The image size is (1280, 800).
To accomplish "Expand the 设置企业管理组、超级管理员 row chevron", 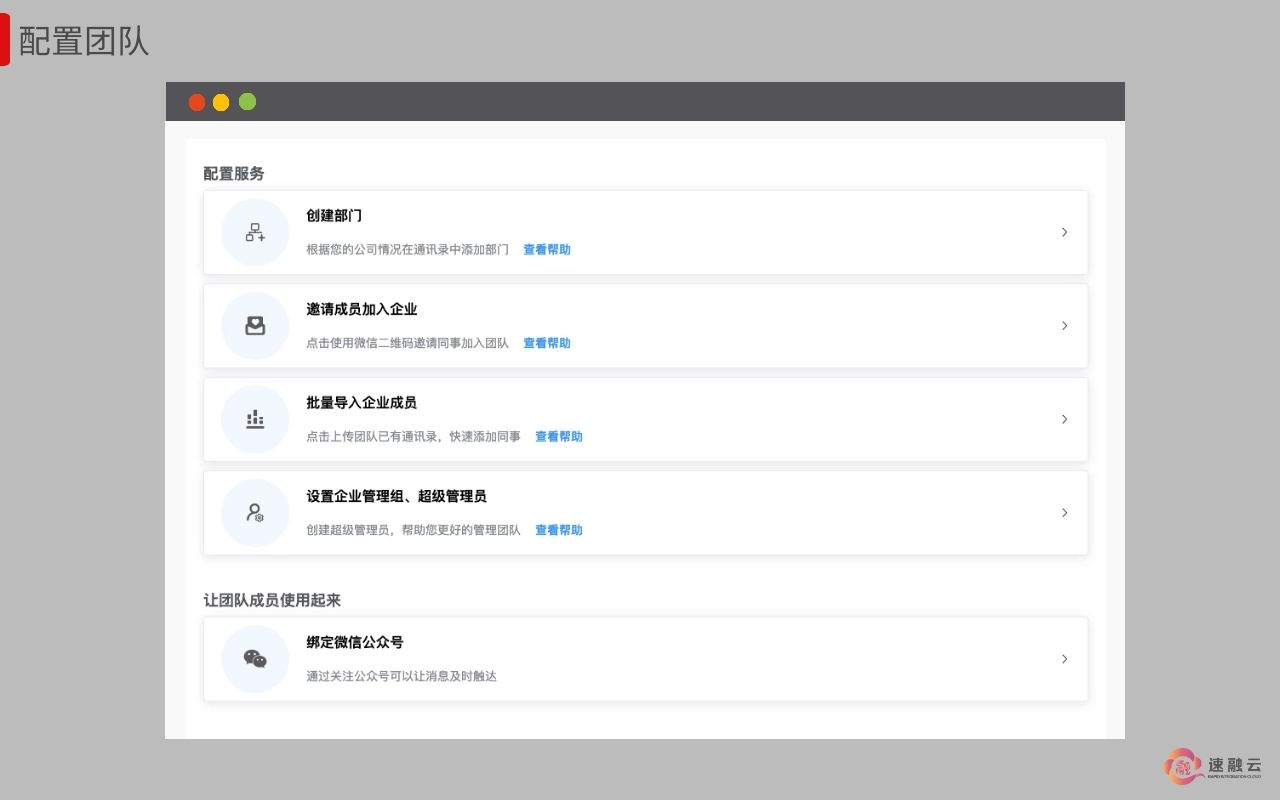I will pyautogui.click(x=1064, y=512).
